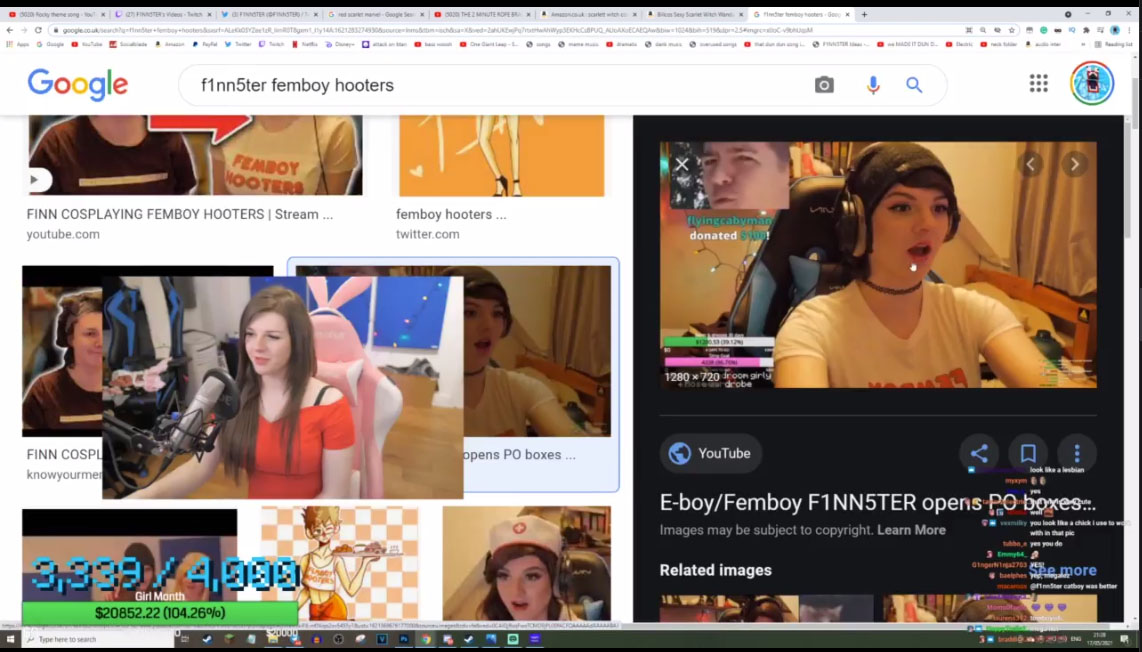Bookmark this page with the star icon
Image resolution: width=1142 pixels, height=652 pixels.
(x=1012, y=30)
